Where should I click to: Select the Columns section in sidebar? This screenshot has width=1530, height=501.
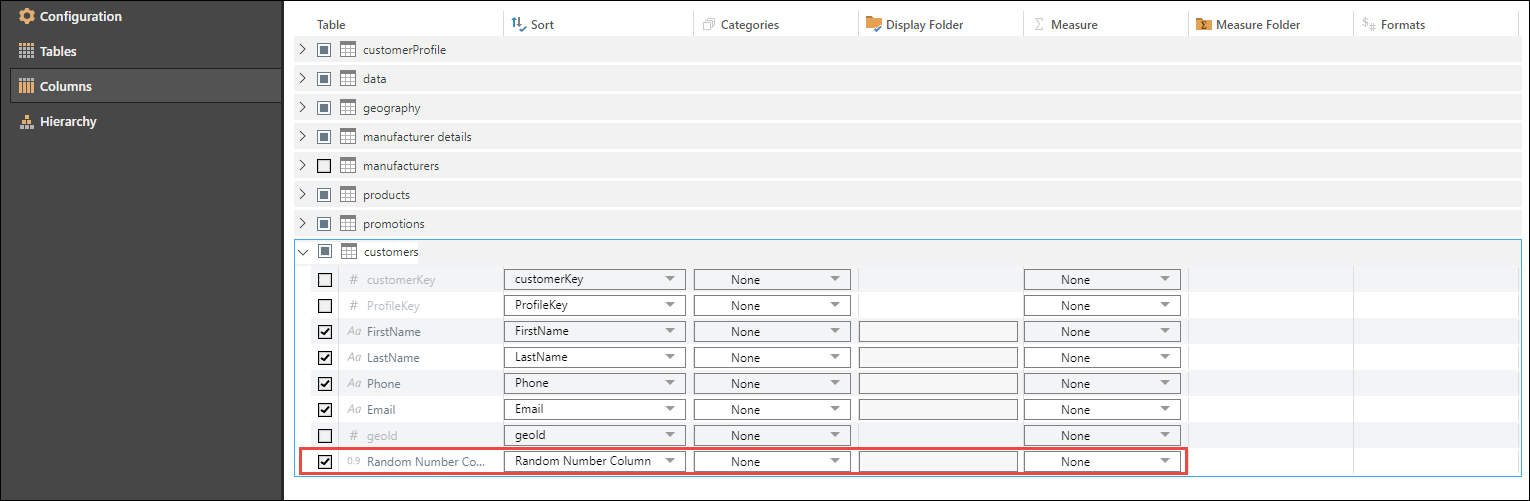[x=65, y=87]
